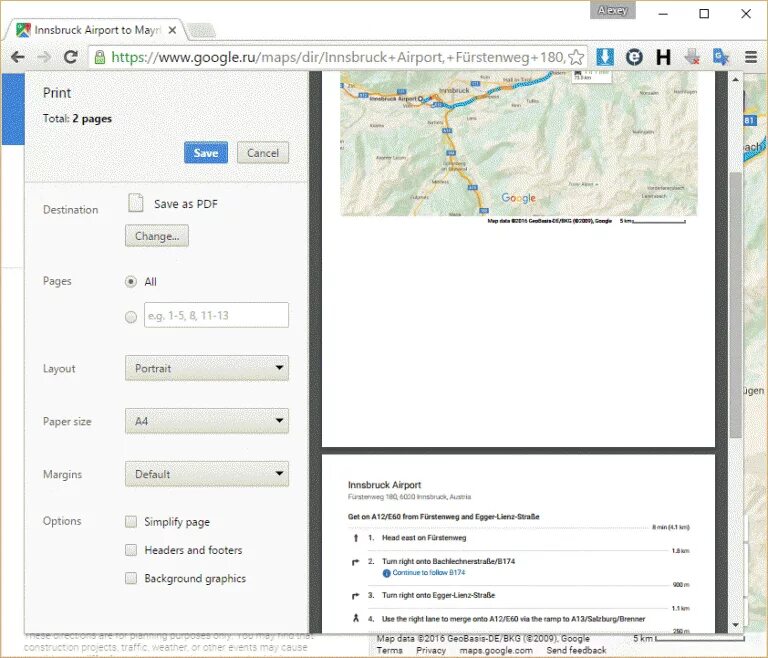Cancel the print dialog
This screenshot has height=658, width=768.
pyautogui.click(x=263, y=153)
